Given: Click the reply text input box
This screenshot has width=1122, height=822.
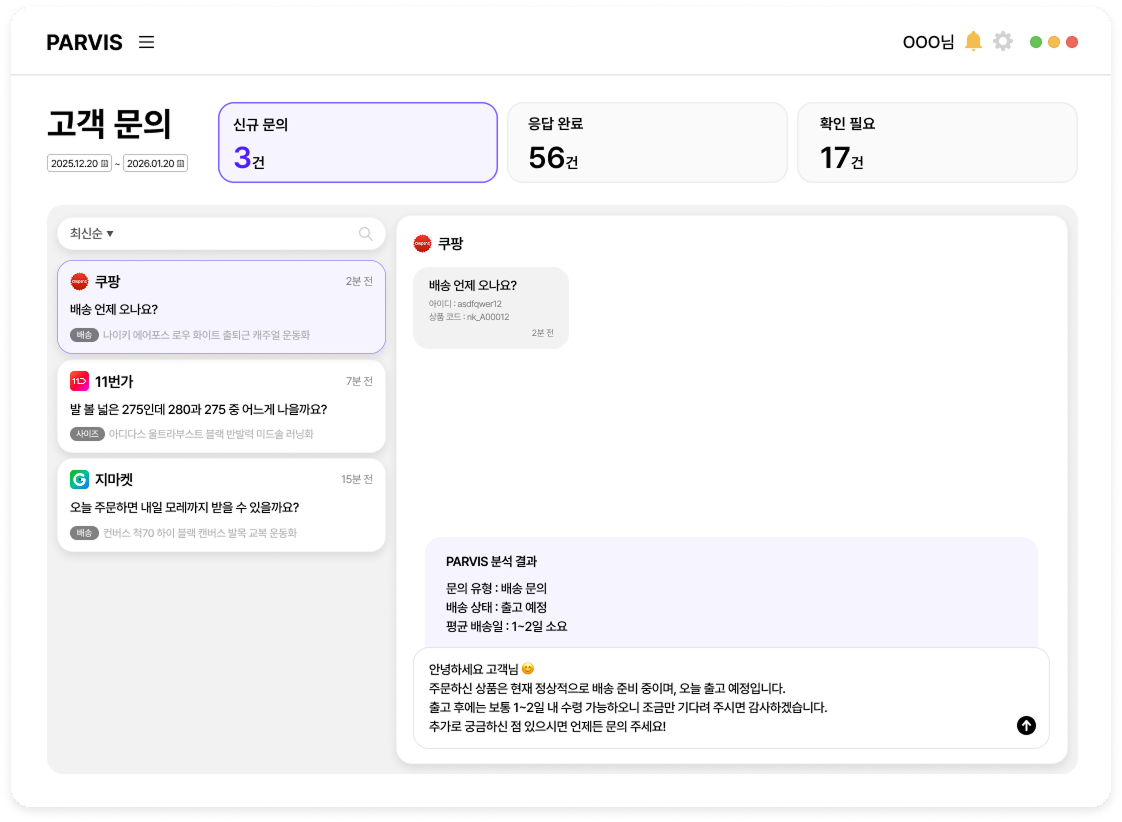Looking at the screenshot, I should click(x=731, y=698).
